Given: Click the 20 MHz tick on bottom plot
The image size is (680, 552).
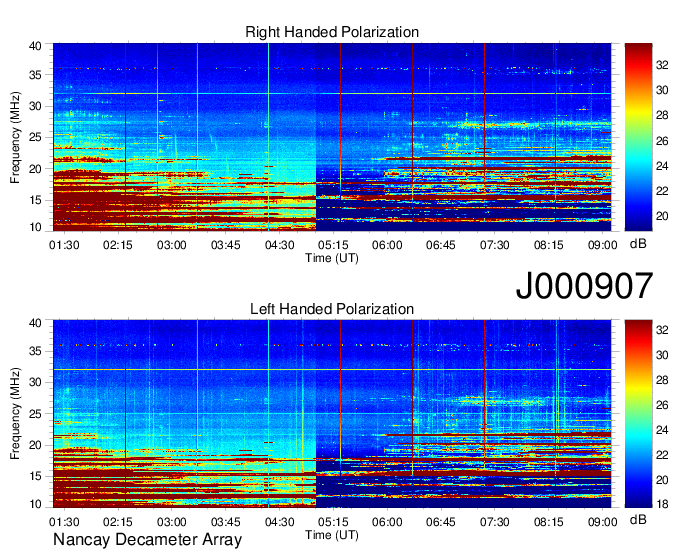Looking at the screenshot, I should click(35, 445).
